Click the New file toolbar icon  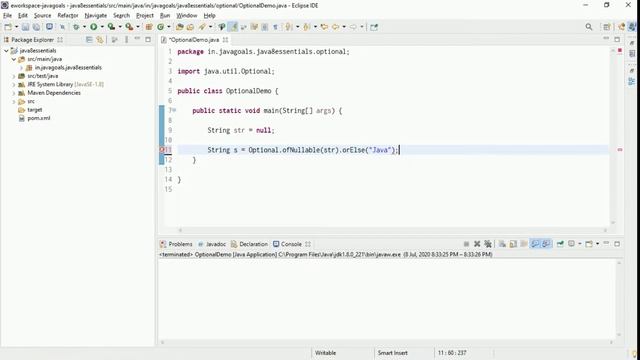(8, 27)
